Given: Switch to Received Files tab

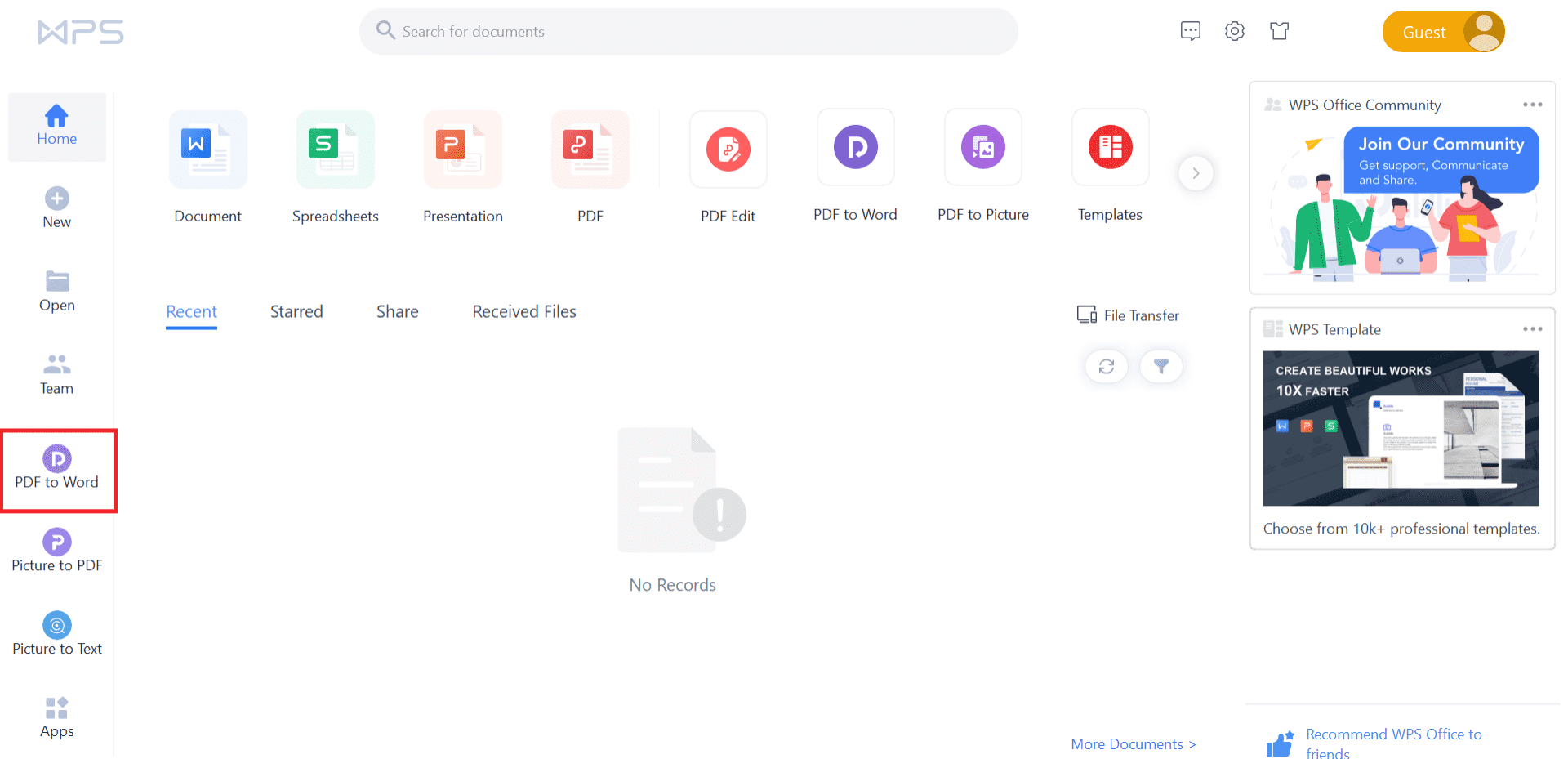Looking at the screenshot, I should pyautogui.click(x=524, y=312).
